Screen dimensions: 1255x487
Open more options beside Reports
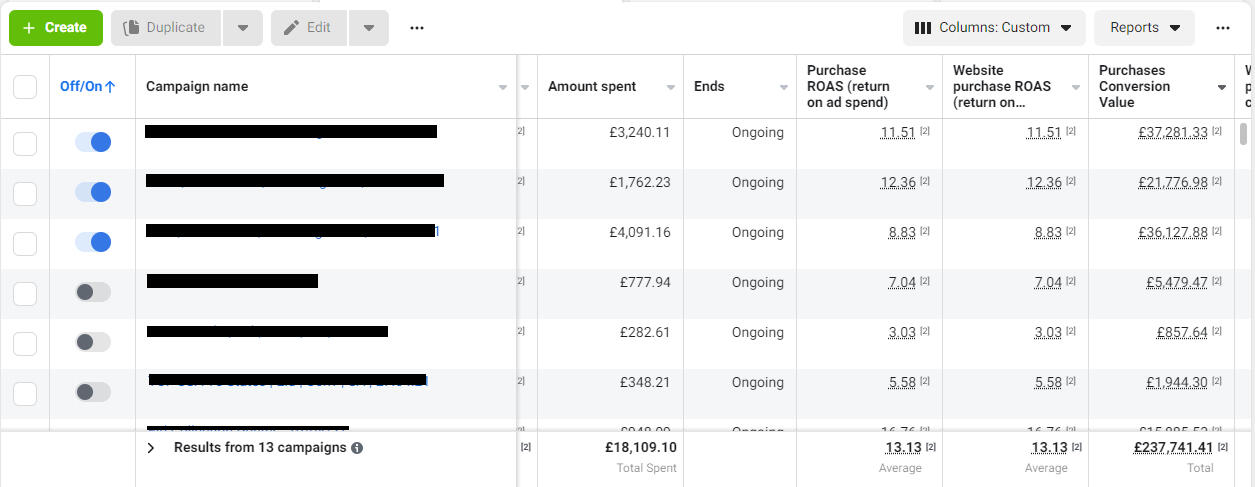click(1223, 28)
